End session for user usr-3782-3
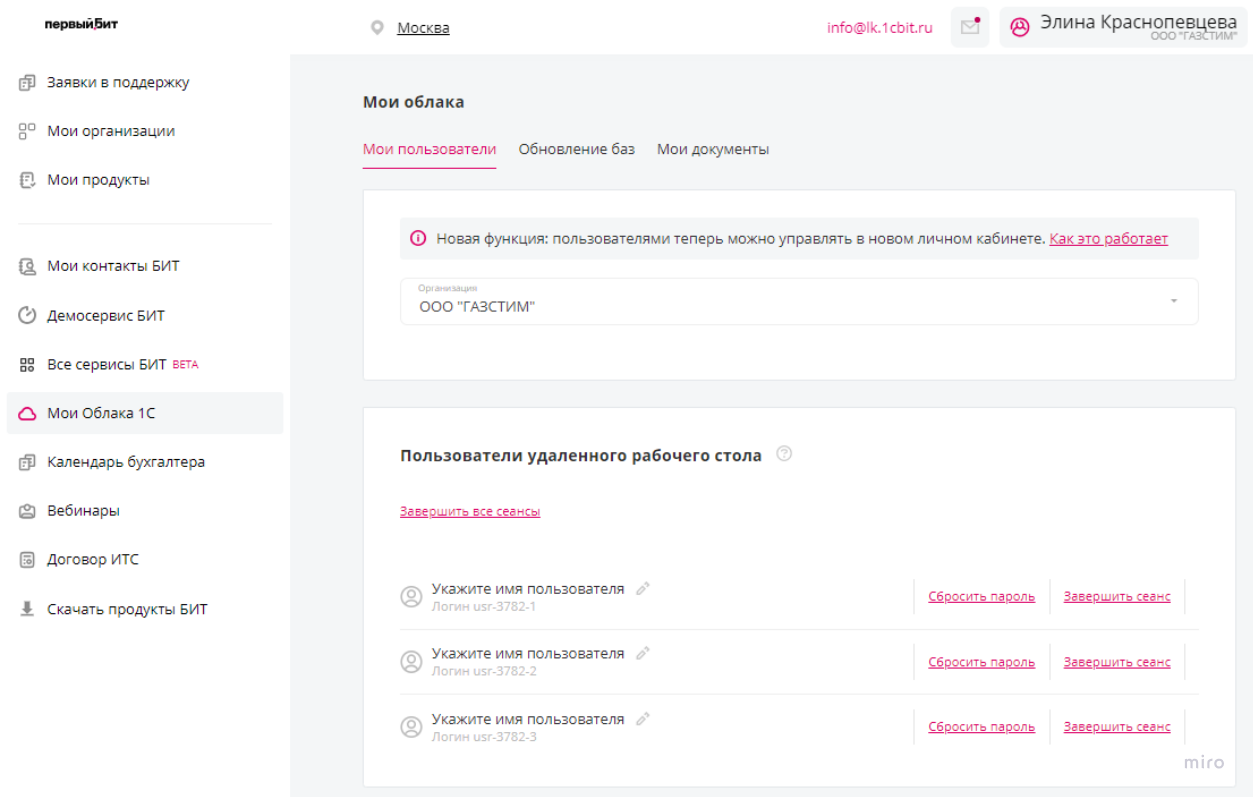Image resolution: width=1253 pixels, height=797 pixels. pos(1116,727)
